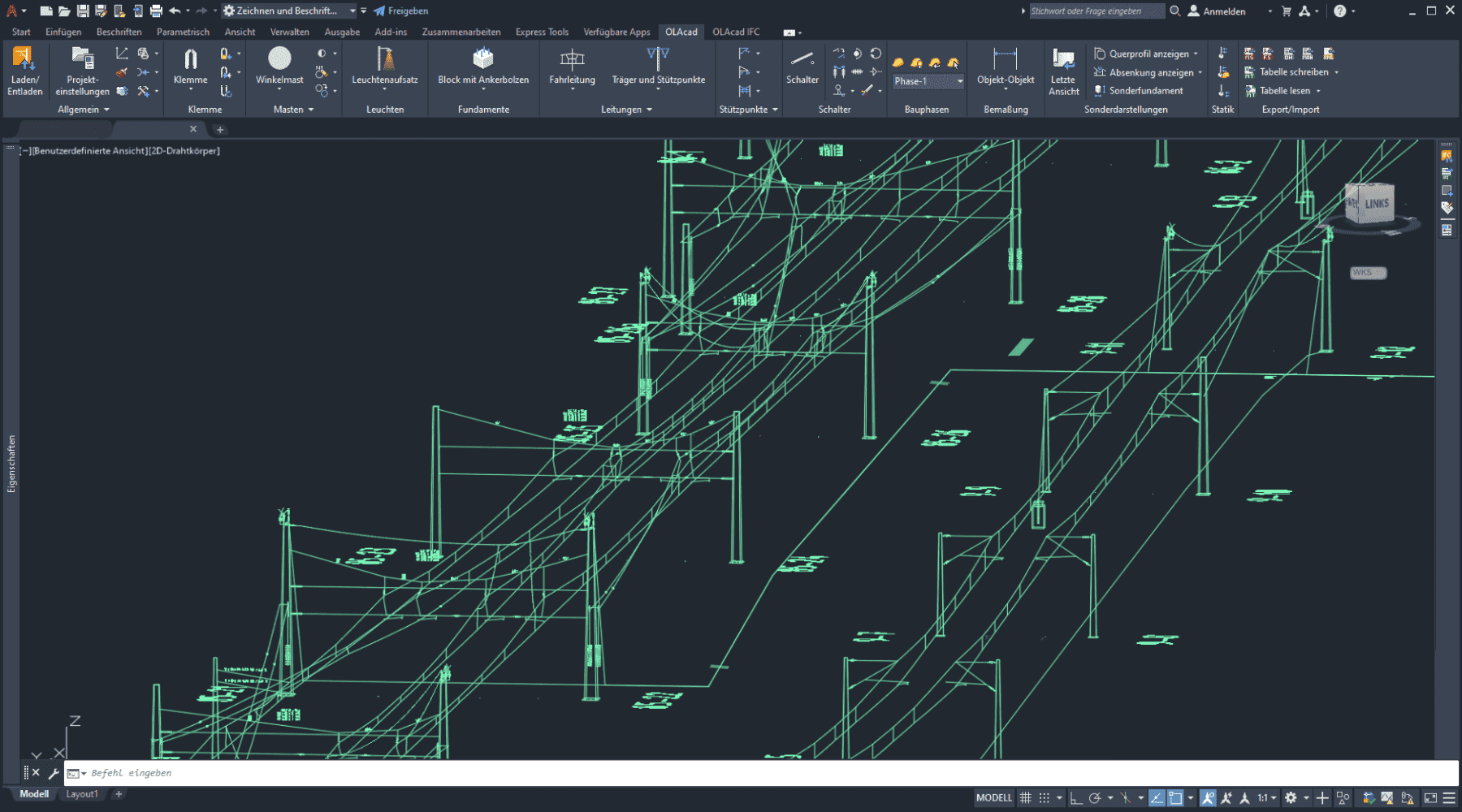Viewport: 1462px width, 812px height.
Task: Click the Sonderfundament button
Action: (x=1139, y=91)
